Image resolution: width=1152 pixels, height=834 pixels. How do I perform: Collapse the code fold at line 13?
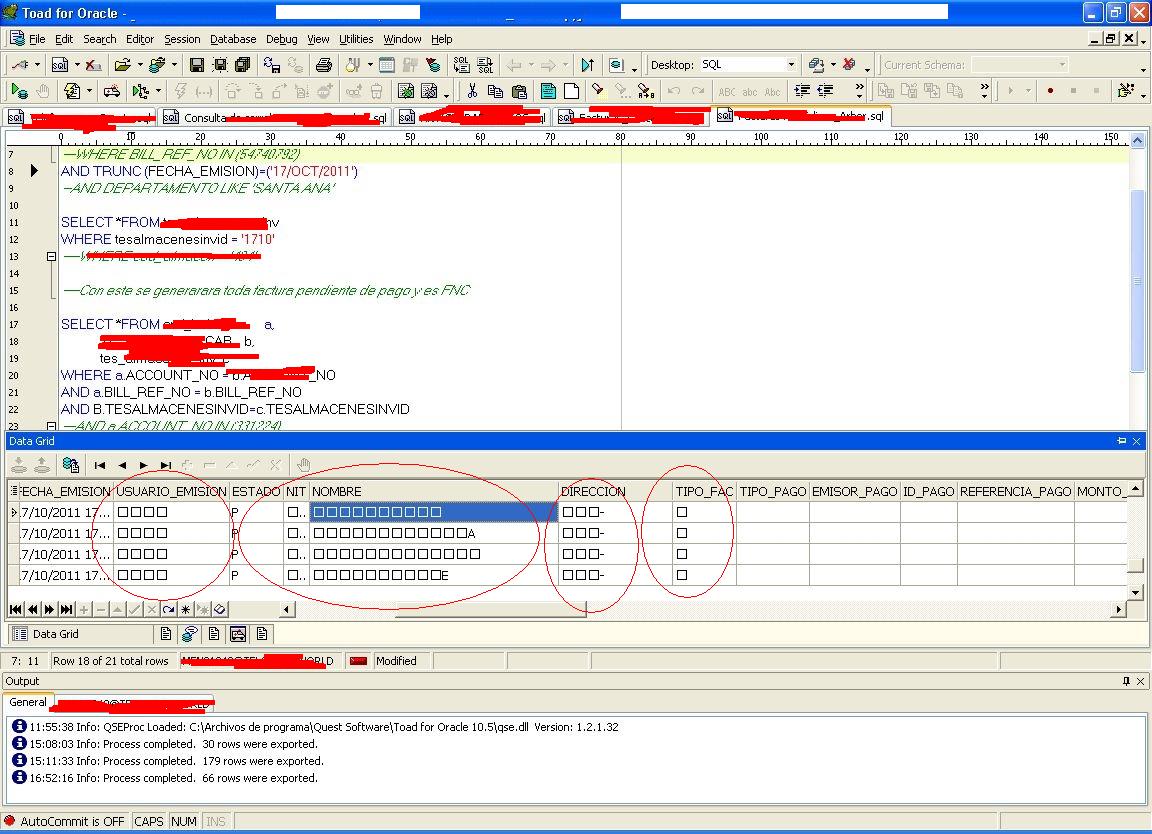pyautogui.click(x=51, y=256)
